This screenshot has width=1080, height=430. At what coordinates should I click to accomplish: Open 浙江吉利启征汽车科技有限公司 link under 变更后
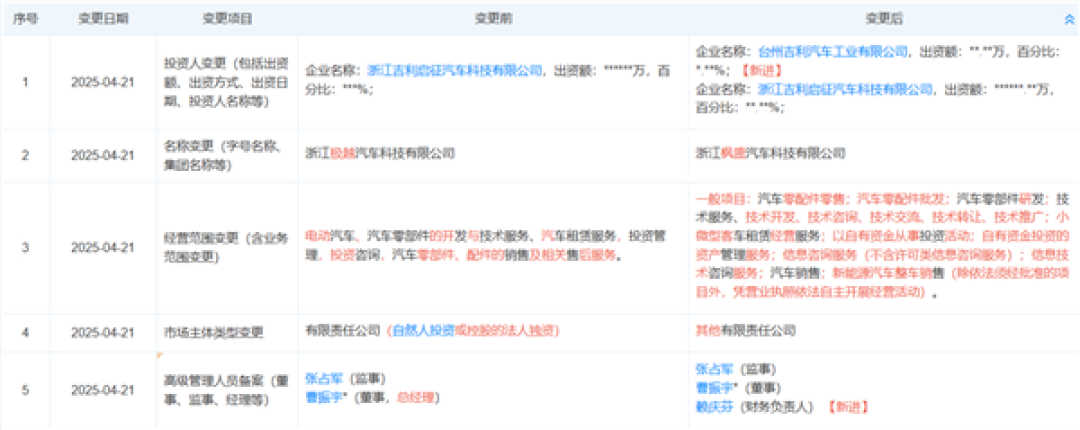[845, 89]
